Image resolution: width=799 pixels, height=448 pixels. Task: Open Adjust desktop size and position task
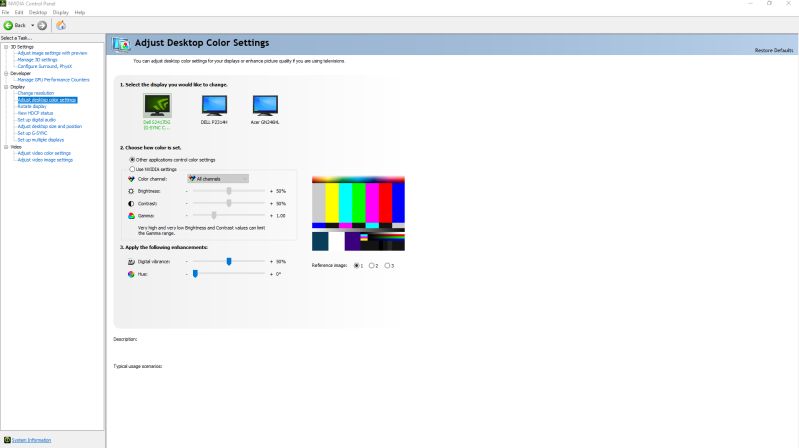tap(50, 126)
